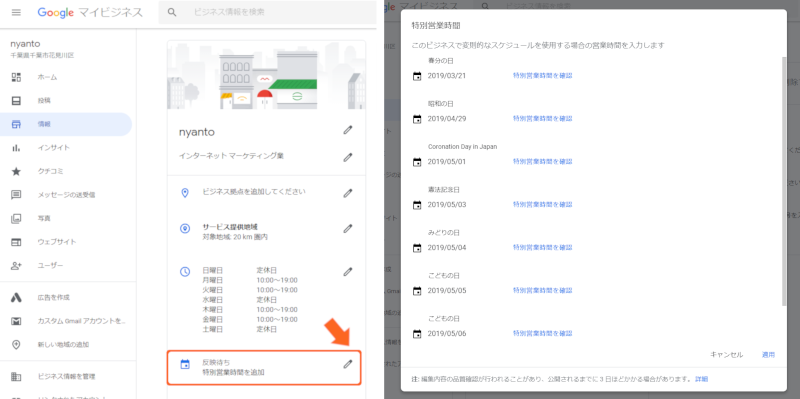Confirm special hours for Coronation Day 2019/05/01
The width and height of the screenshot is (800, 399).
(543, 161)
